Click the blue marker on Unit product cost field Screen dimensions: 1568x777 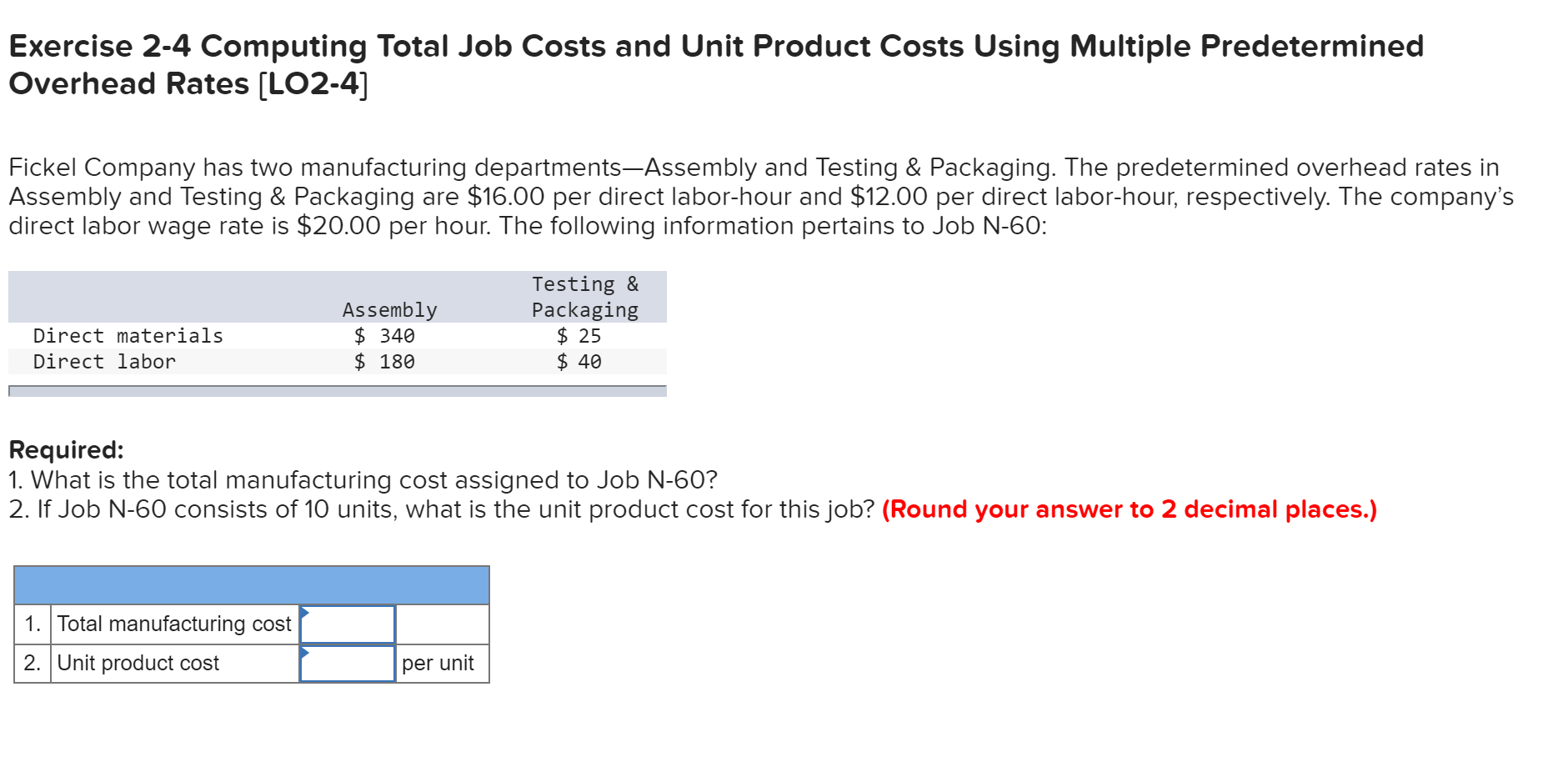click(306, 654)
